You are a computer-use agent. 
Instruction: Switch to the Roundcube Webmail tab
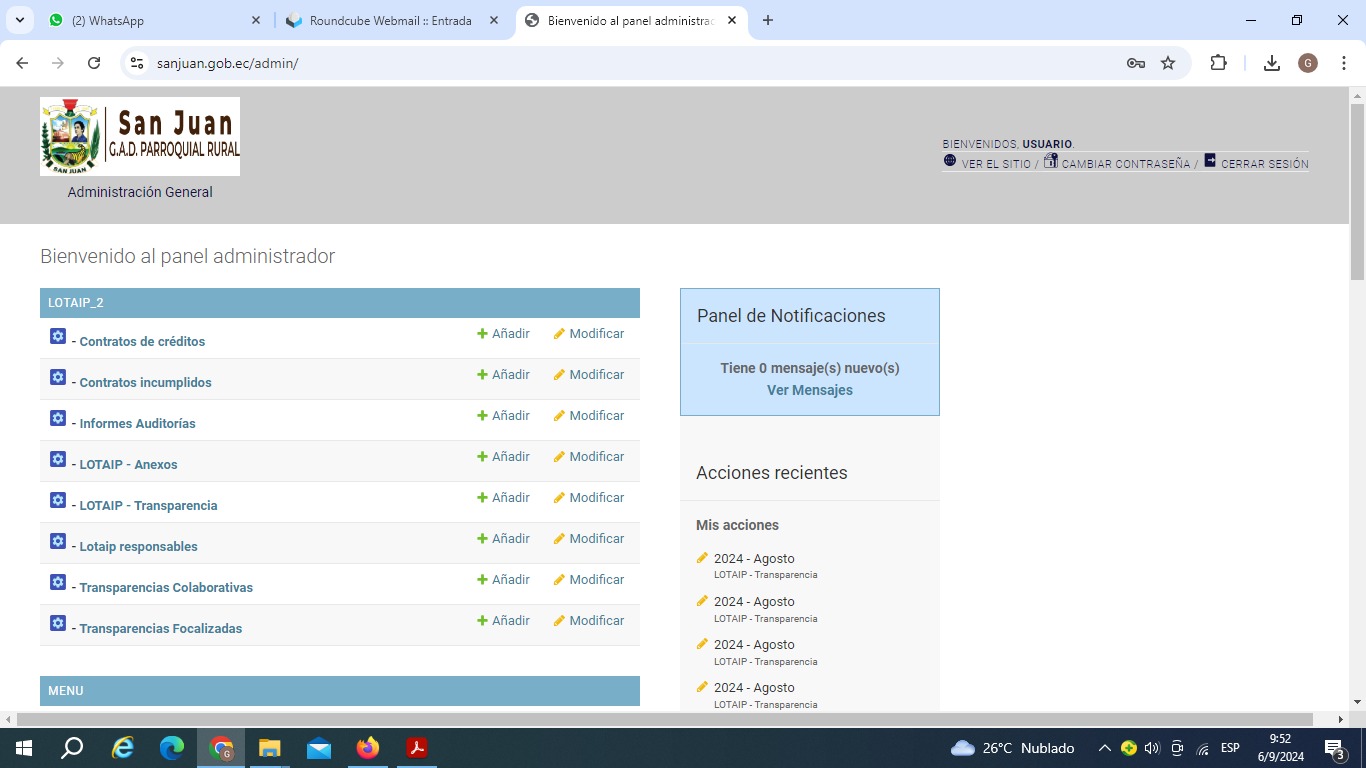[390, 20]
